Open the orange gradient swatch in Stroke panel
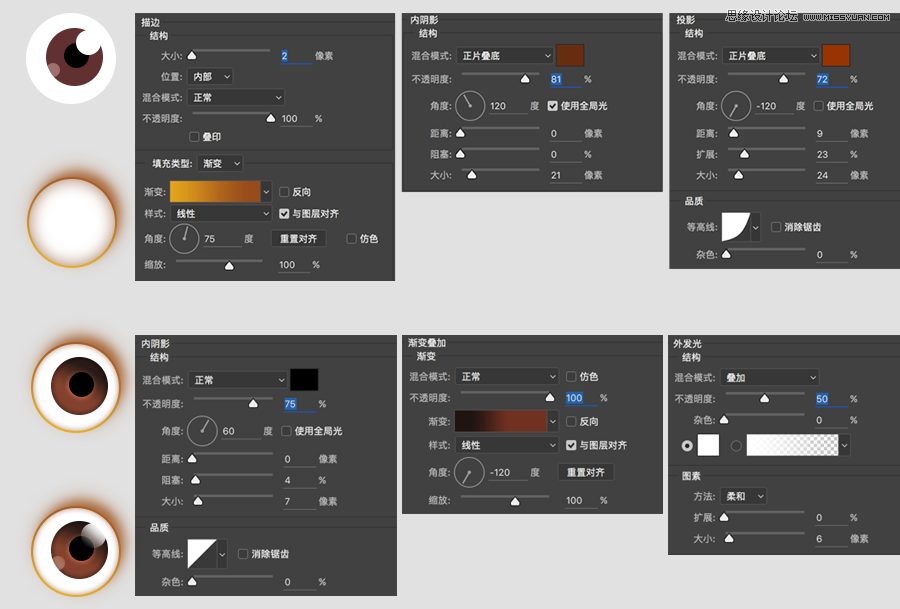 click(215, 192)
